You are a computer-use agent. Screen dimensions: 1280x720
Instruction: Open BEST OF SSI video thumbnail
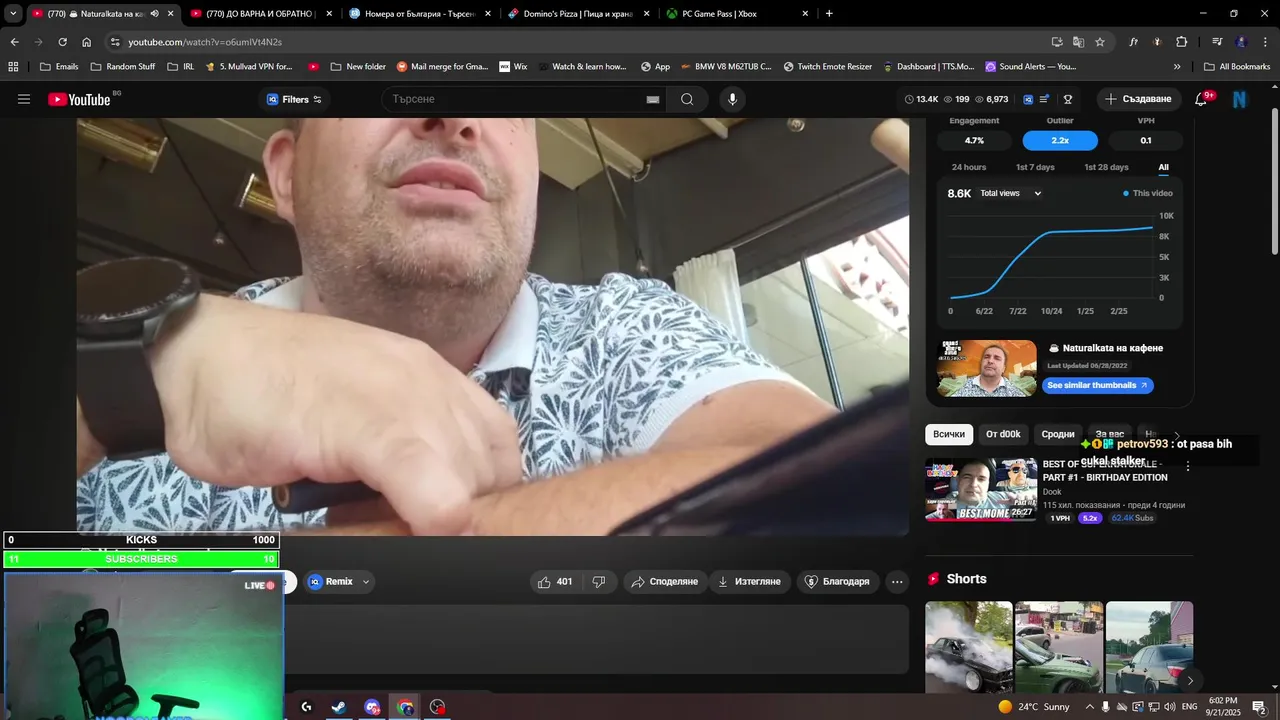tap(981, 490)
